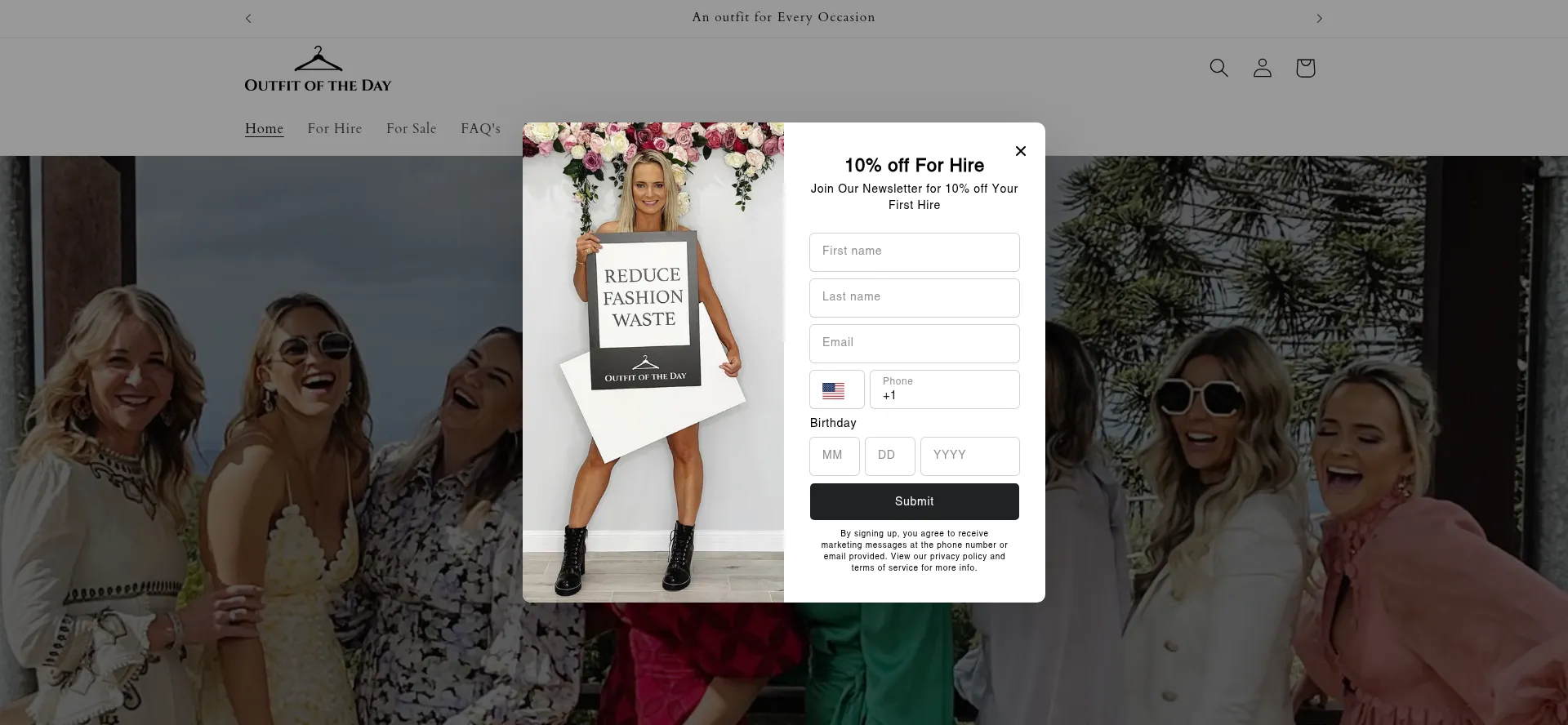Focus the birthday YYYY field

click(969, 456)
